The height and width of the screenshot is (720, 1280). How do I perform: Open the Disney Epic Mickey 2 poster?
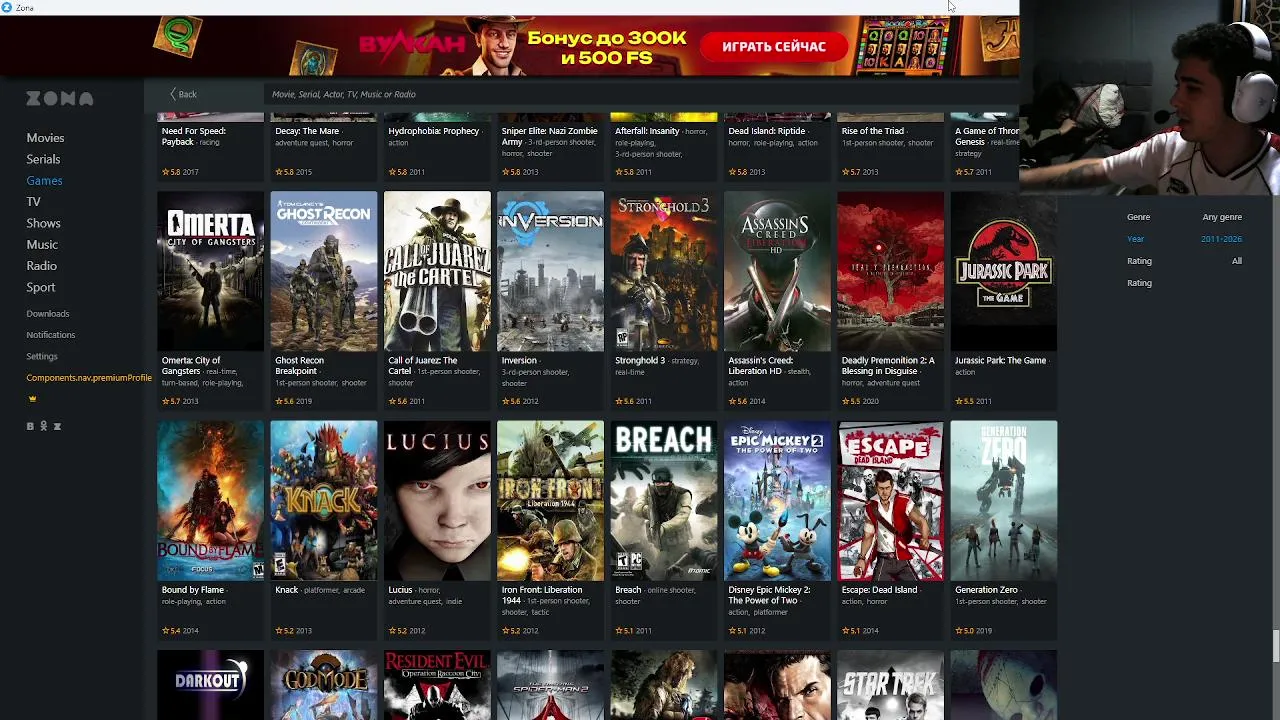pos(777,501)
